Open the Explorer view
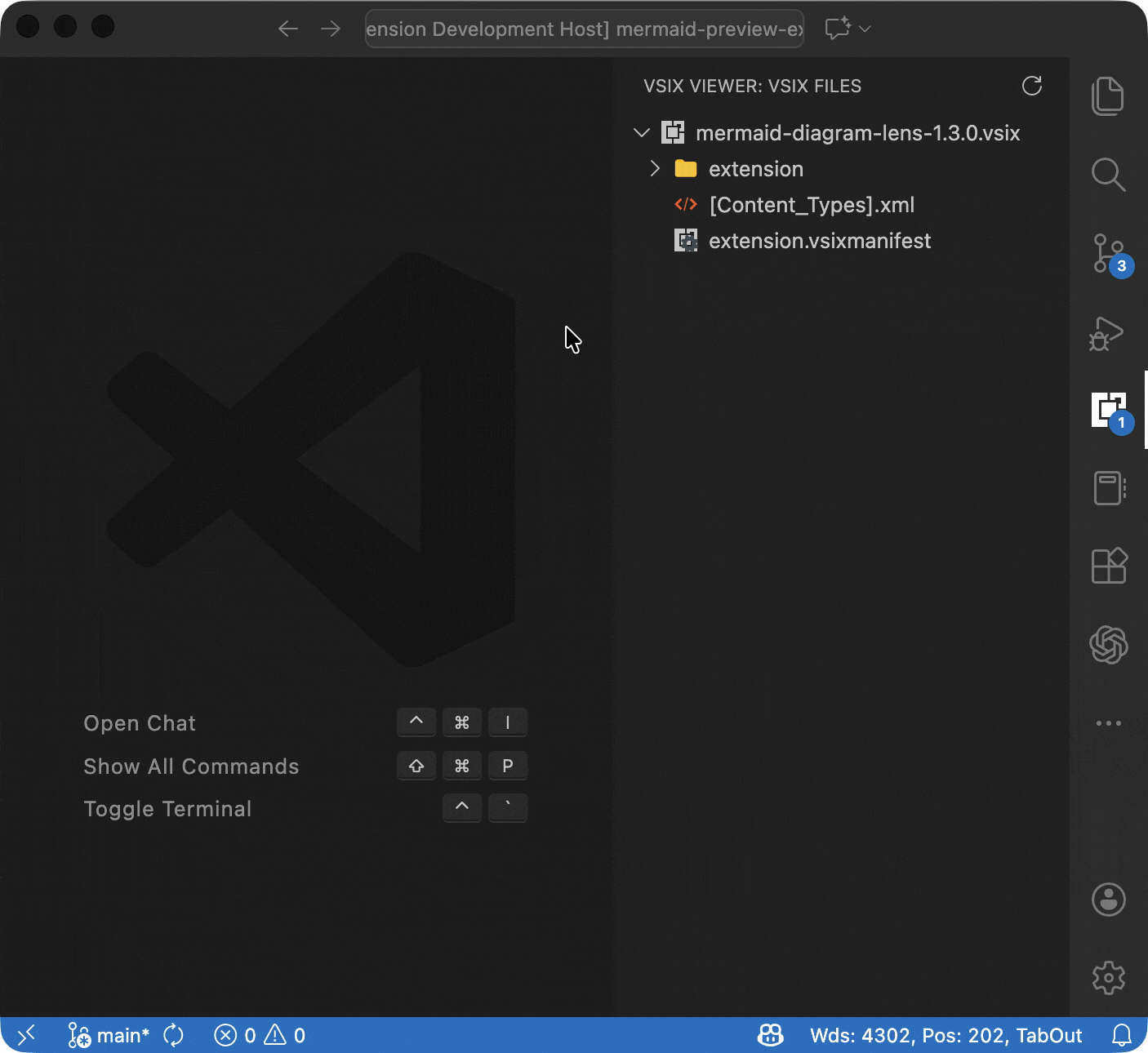Viewport: 1148px width, 1053px height. 1108,96
